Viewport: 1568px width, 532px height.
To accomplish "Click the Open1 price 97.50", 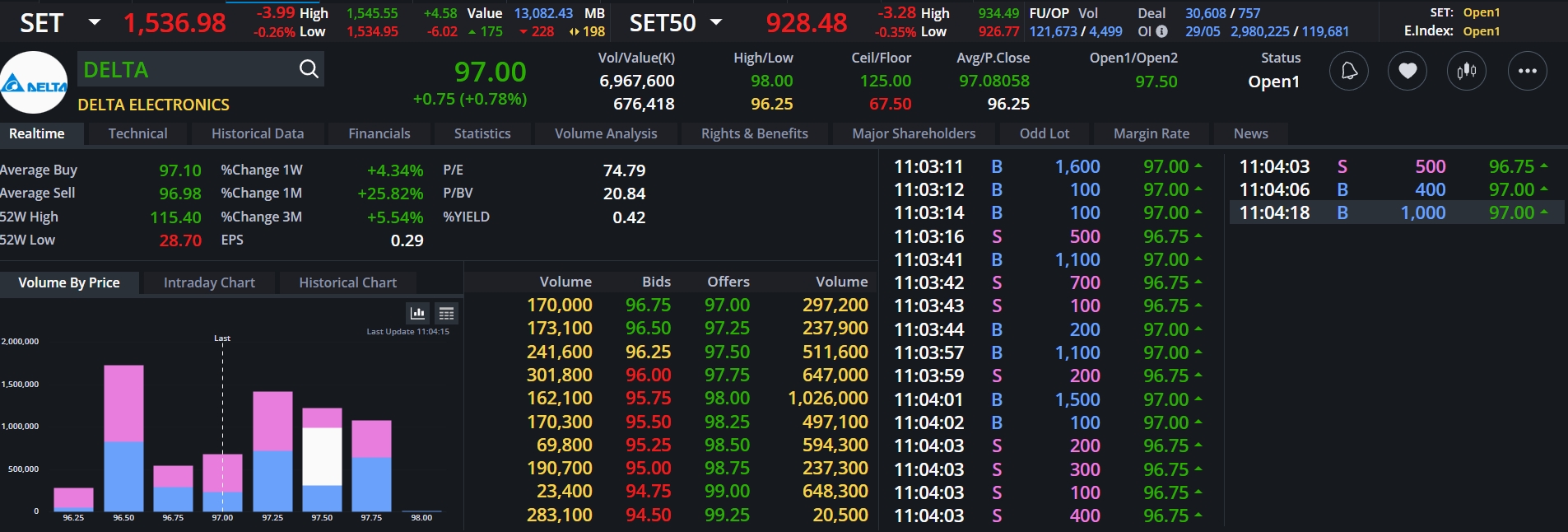I will click(1156, 82).
